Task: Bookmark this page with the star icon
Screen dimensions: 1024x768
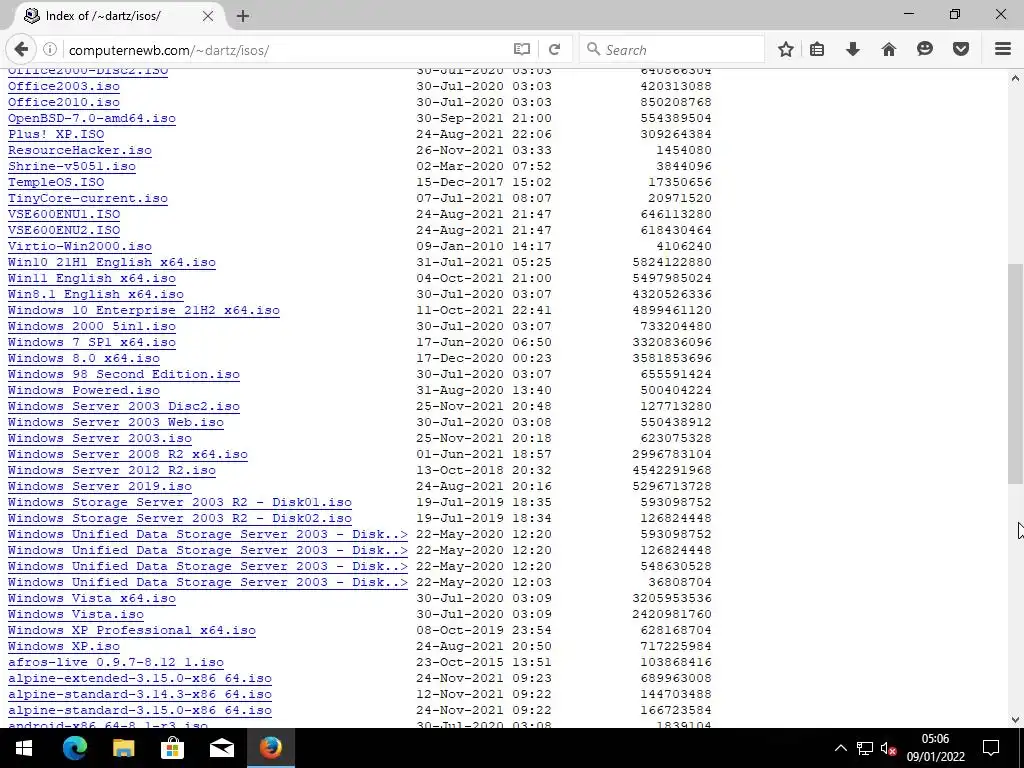Action: tap(786, 50)
